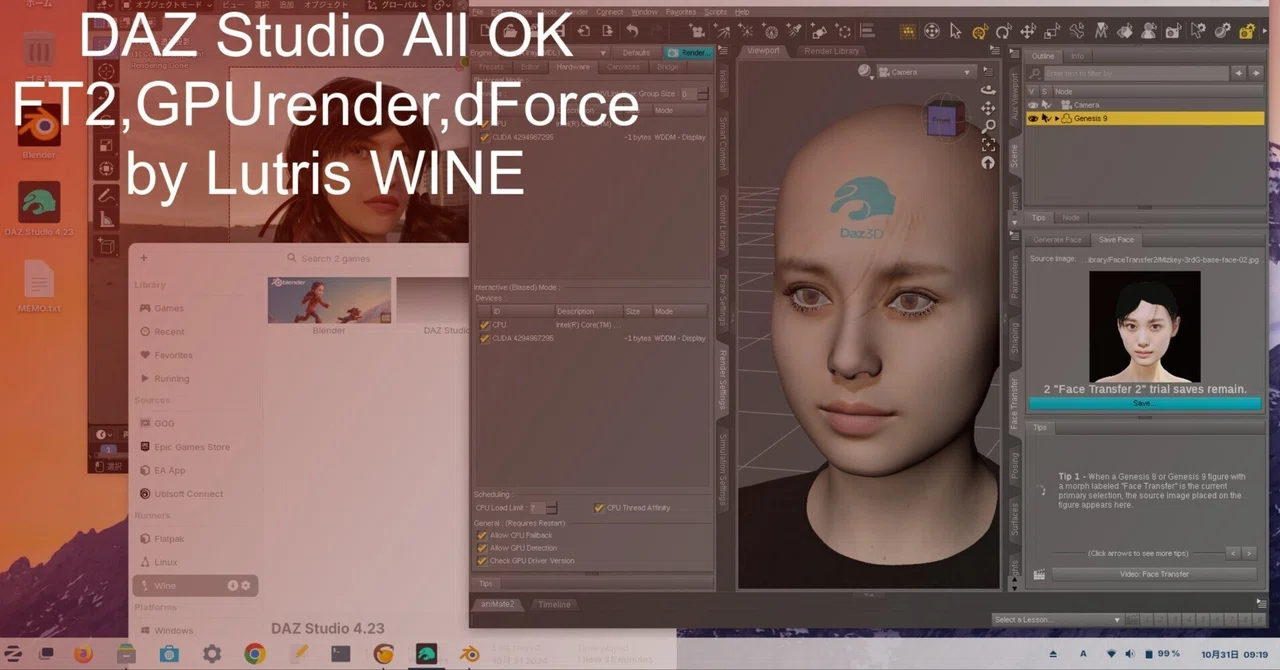This screenshot has height=670, width=1280.
Task: Click the viewport pan view control
Action: 988,108
